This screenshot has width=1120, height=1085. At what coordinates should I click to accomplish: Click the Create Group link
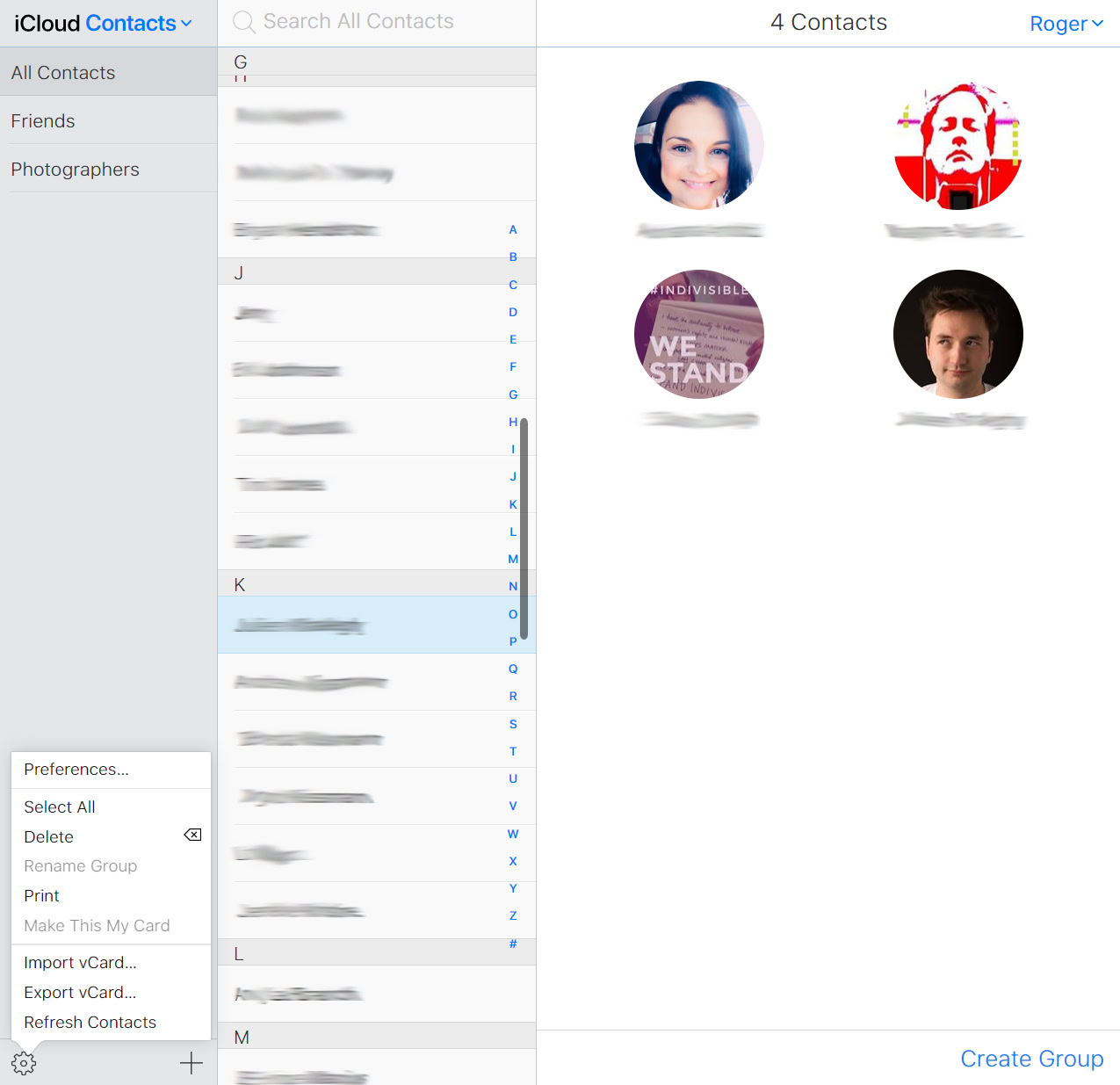1031,1058
